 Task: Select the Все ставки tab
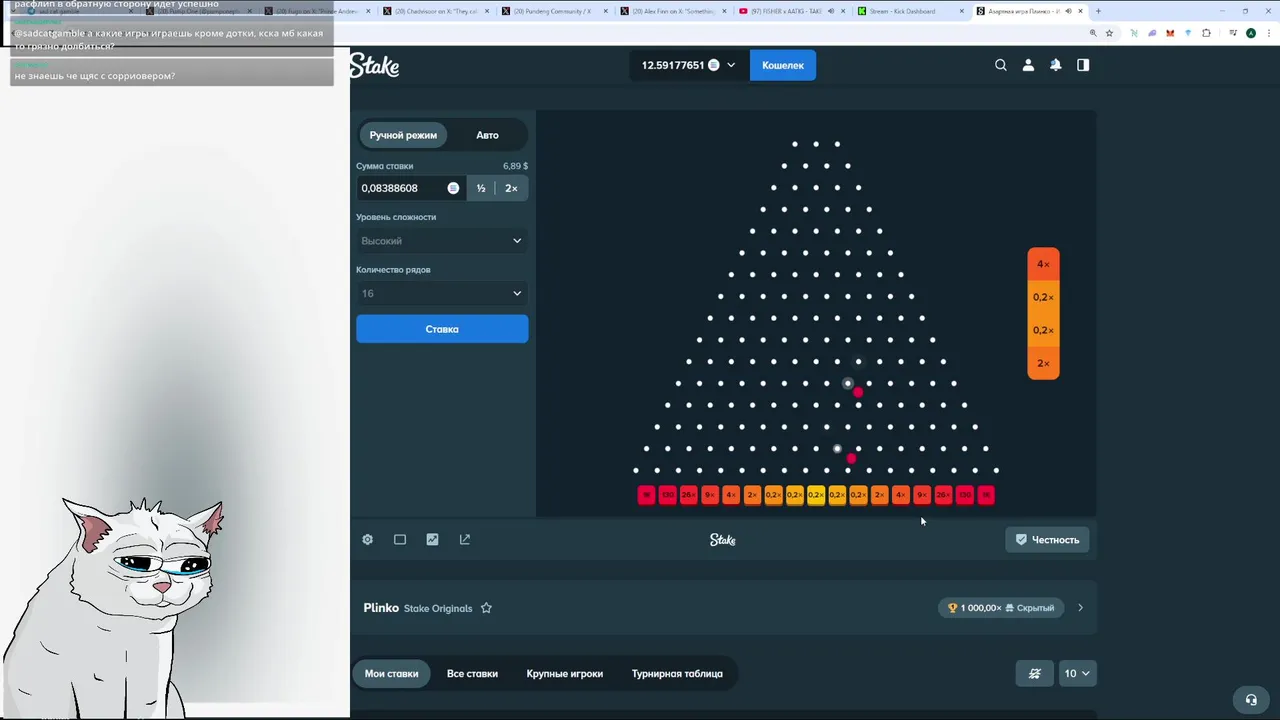tap(472, 673)
